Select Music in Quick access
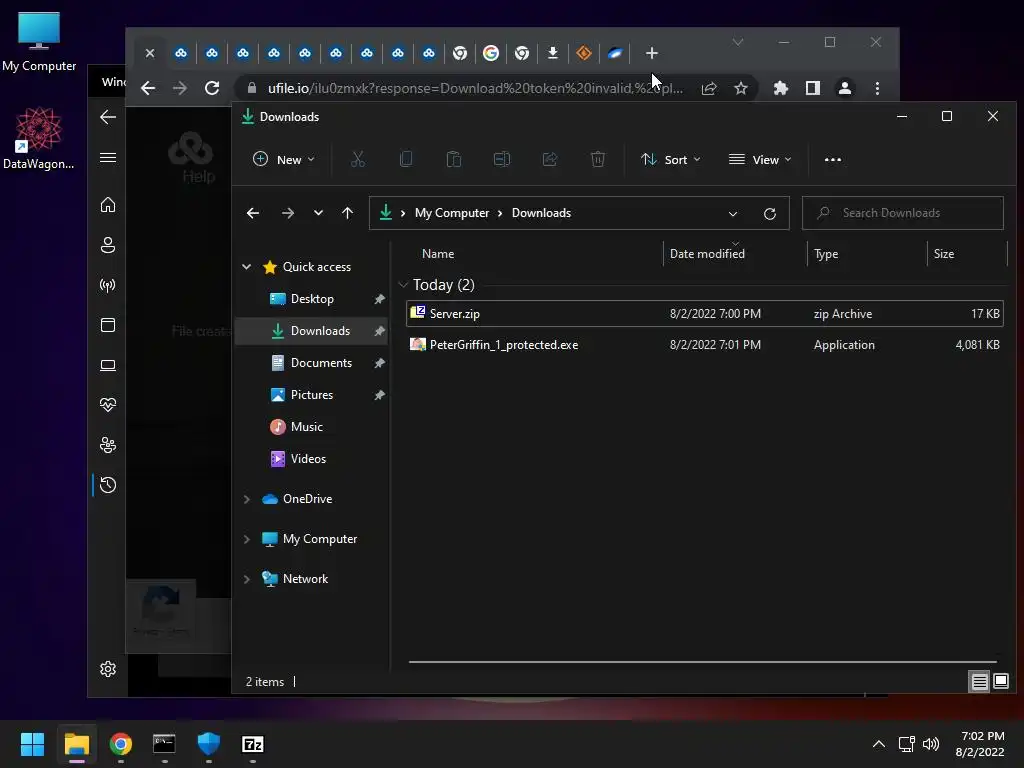 point(311,426)
